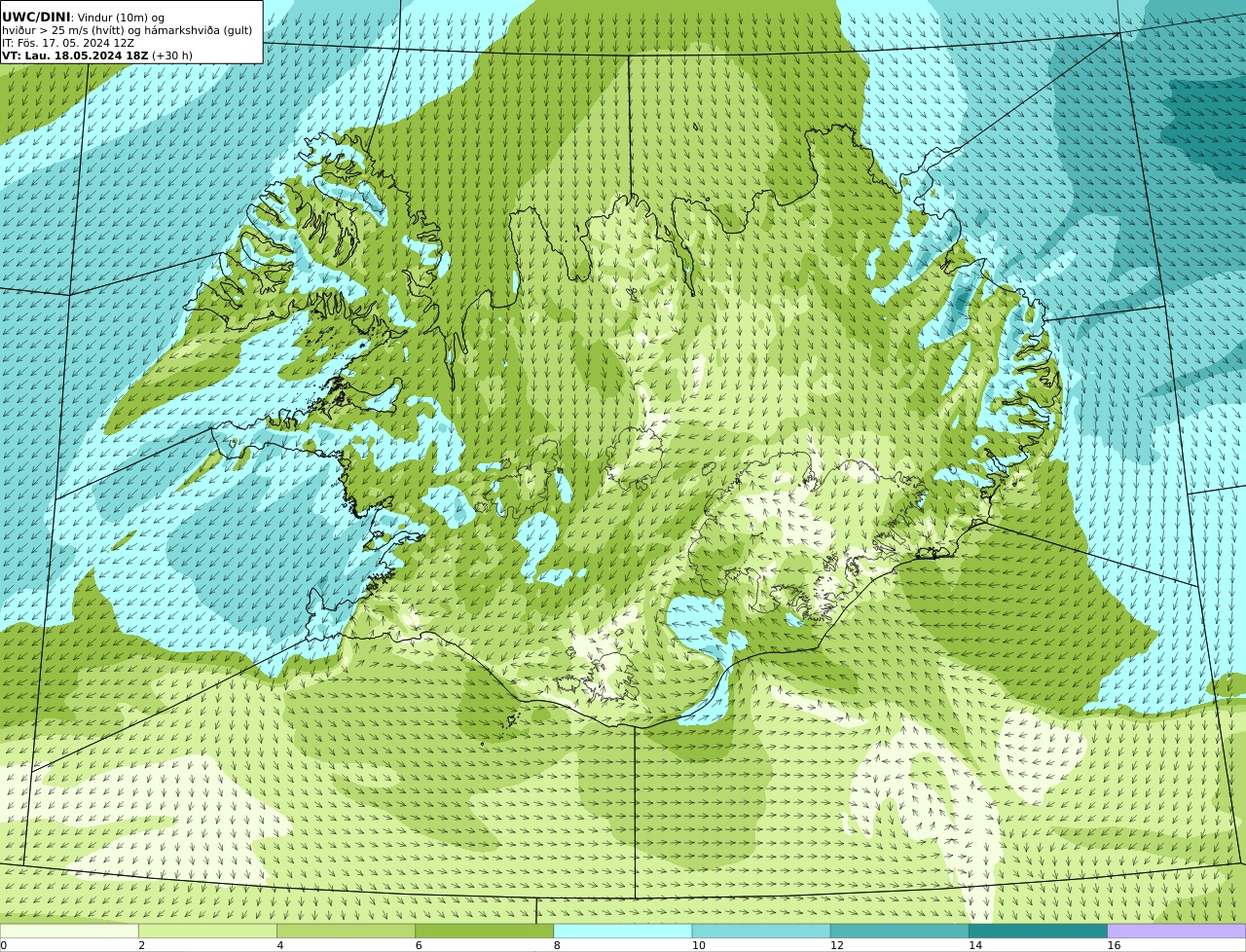
Task: Click the 8–10 m/s pale cyan legend swatch
Action: 623,932
